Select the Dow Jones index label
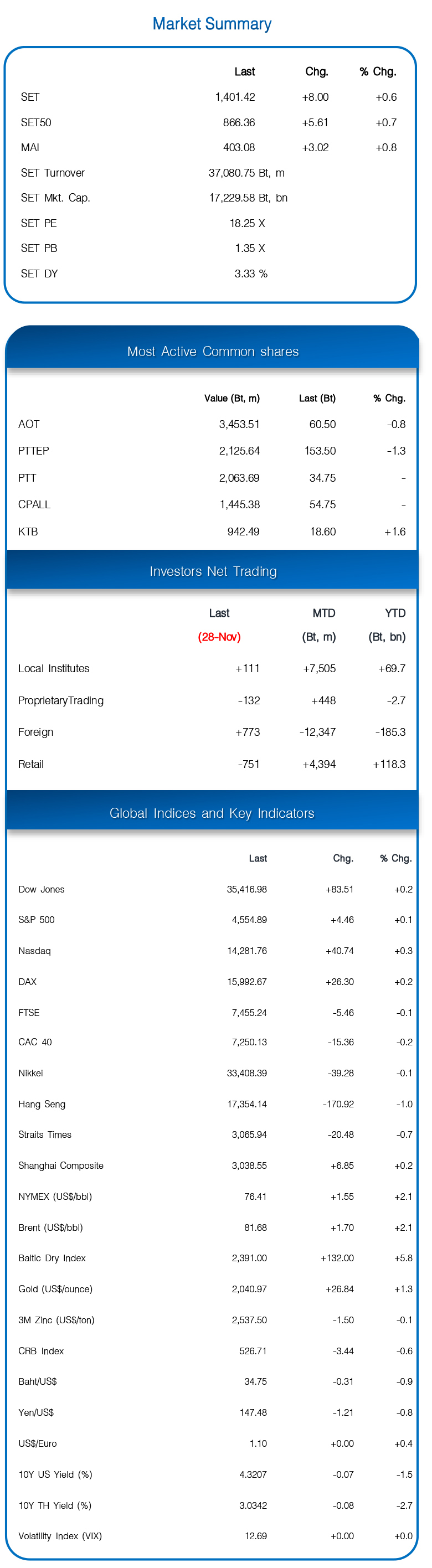432x1568 pixels. (42, 889)
